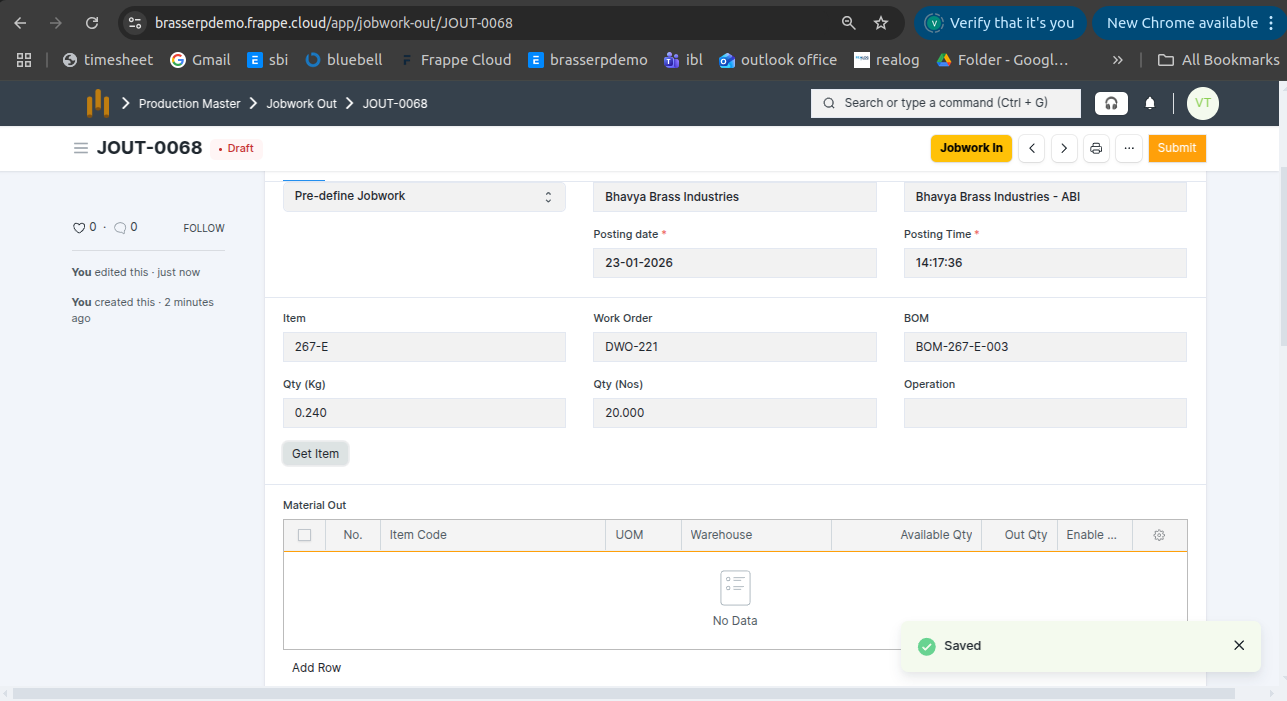Click the print icon in document toolbar

pyautogui.click(x=1096, y=148)
